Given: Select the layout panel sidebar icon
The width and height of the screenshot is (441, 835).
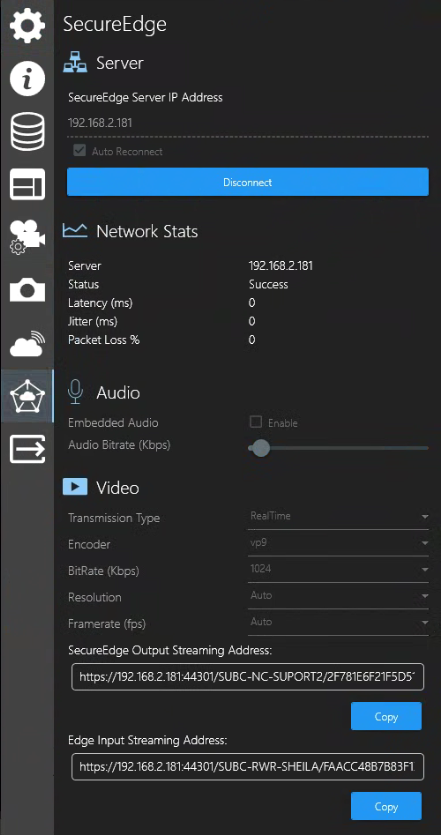Looking at the screenshot, I should [x=27, y=185].
